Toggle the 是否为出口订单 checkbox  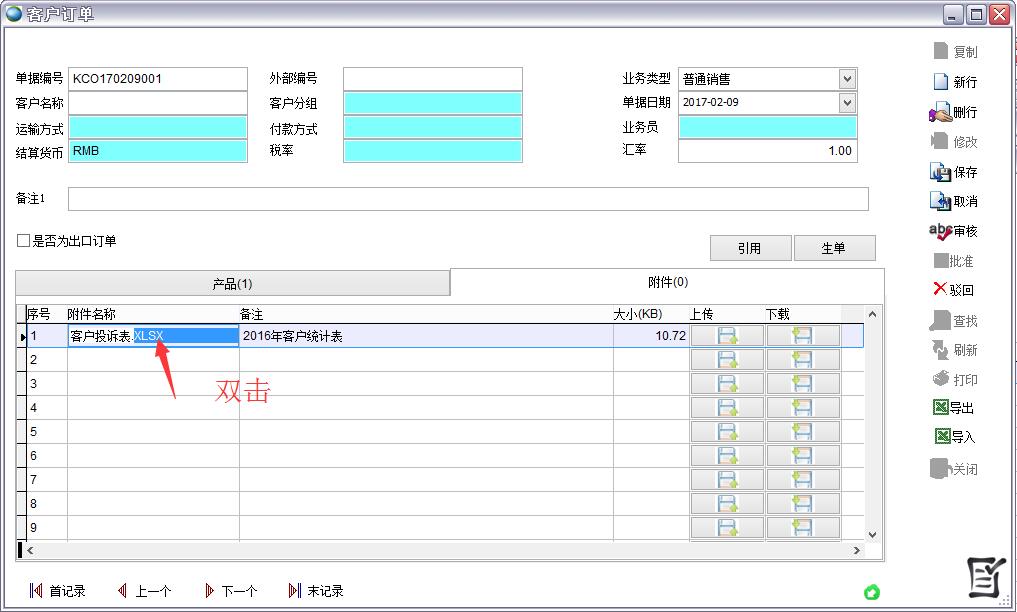[x=23, y=241]
